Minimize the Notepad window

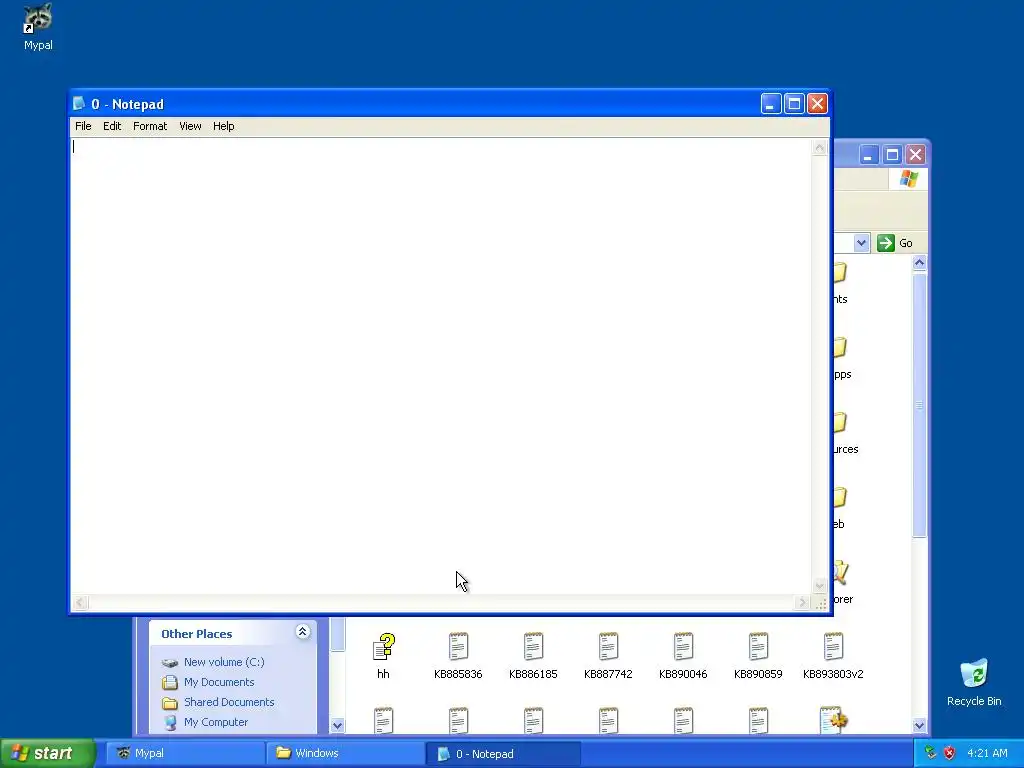(x=771, y=103)
